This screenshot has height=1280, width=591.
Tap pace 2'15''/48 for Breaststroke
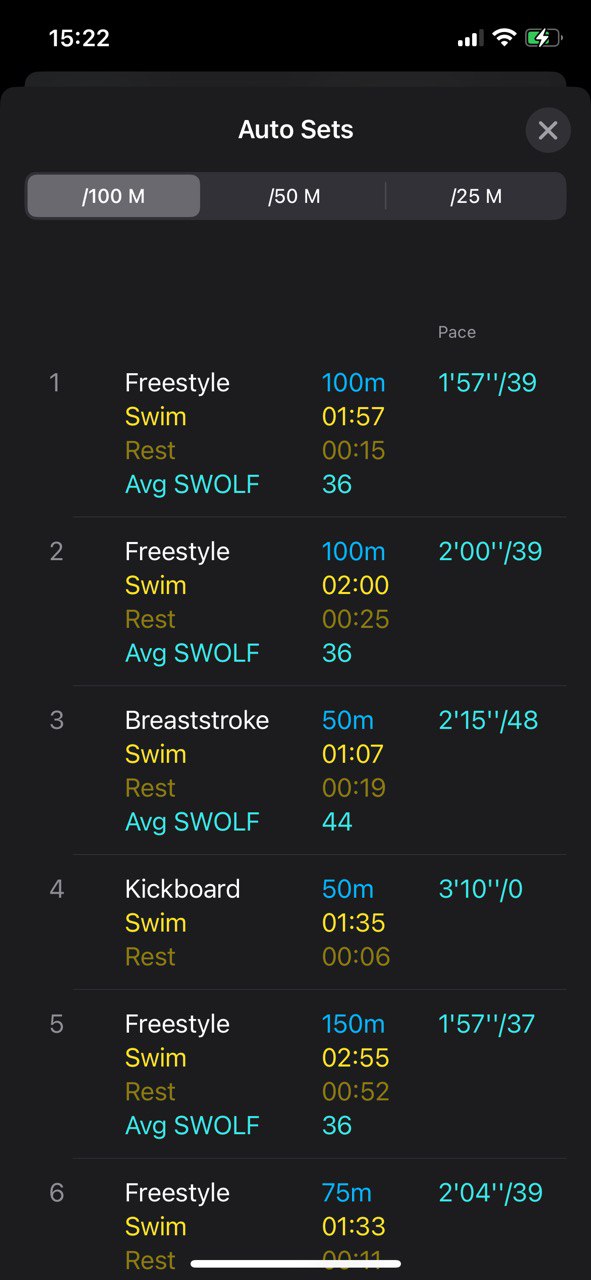(488, 720)
